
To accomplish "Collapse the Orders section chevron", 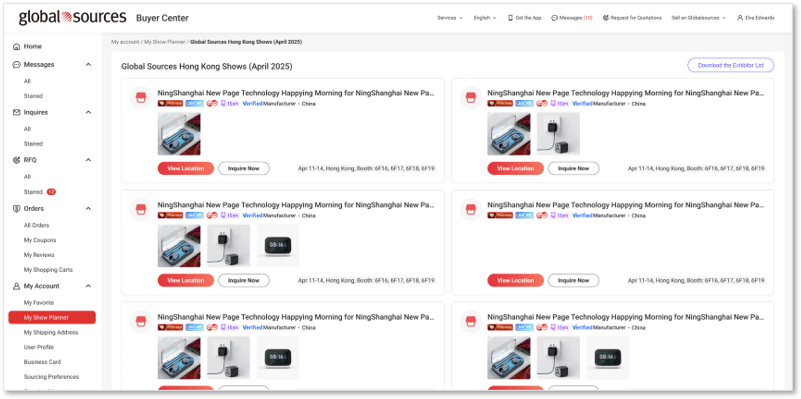I will (88, 208).
